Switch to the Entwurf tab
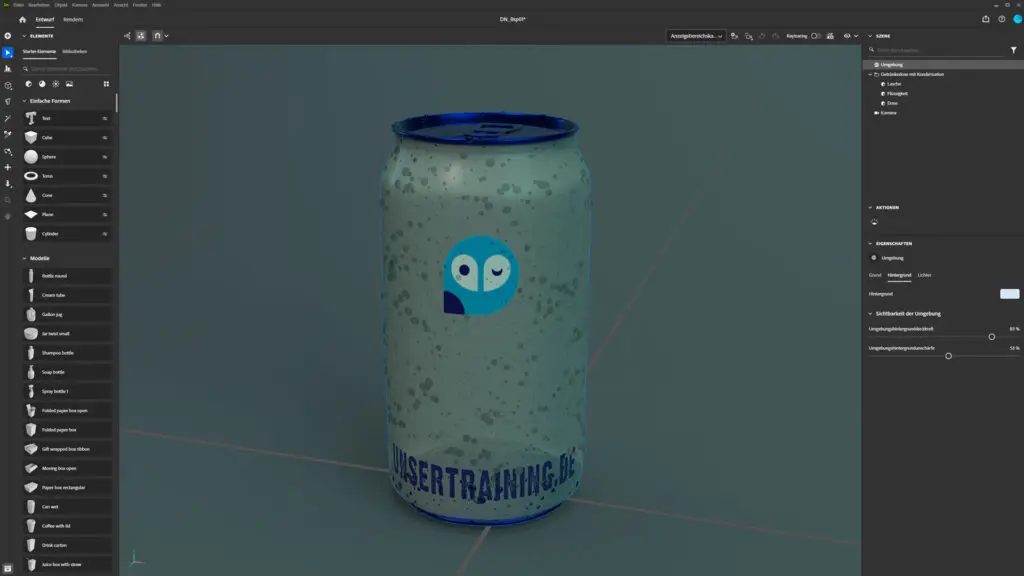 click(x=44, y=20)
